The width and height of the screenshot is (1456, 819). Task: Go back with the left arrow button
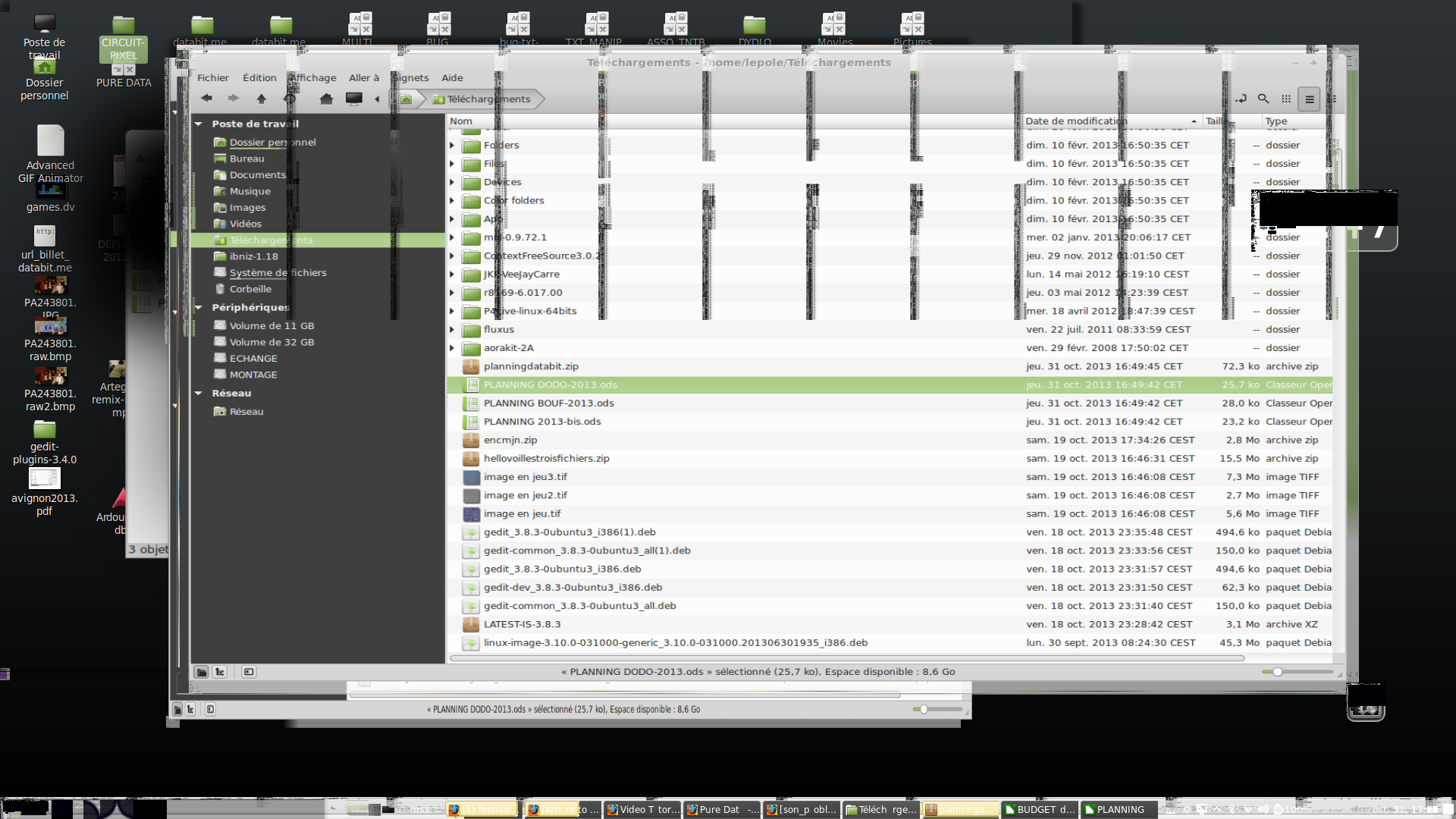coord(206,99)
